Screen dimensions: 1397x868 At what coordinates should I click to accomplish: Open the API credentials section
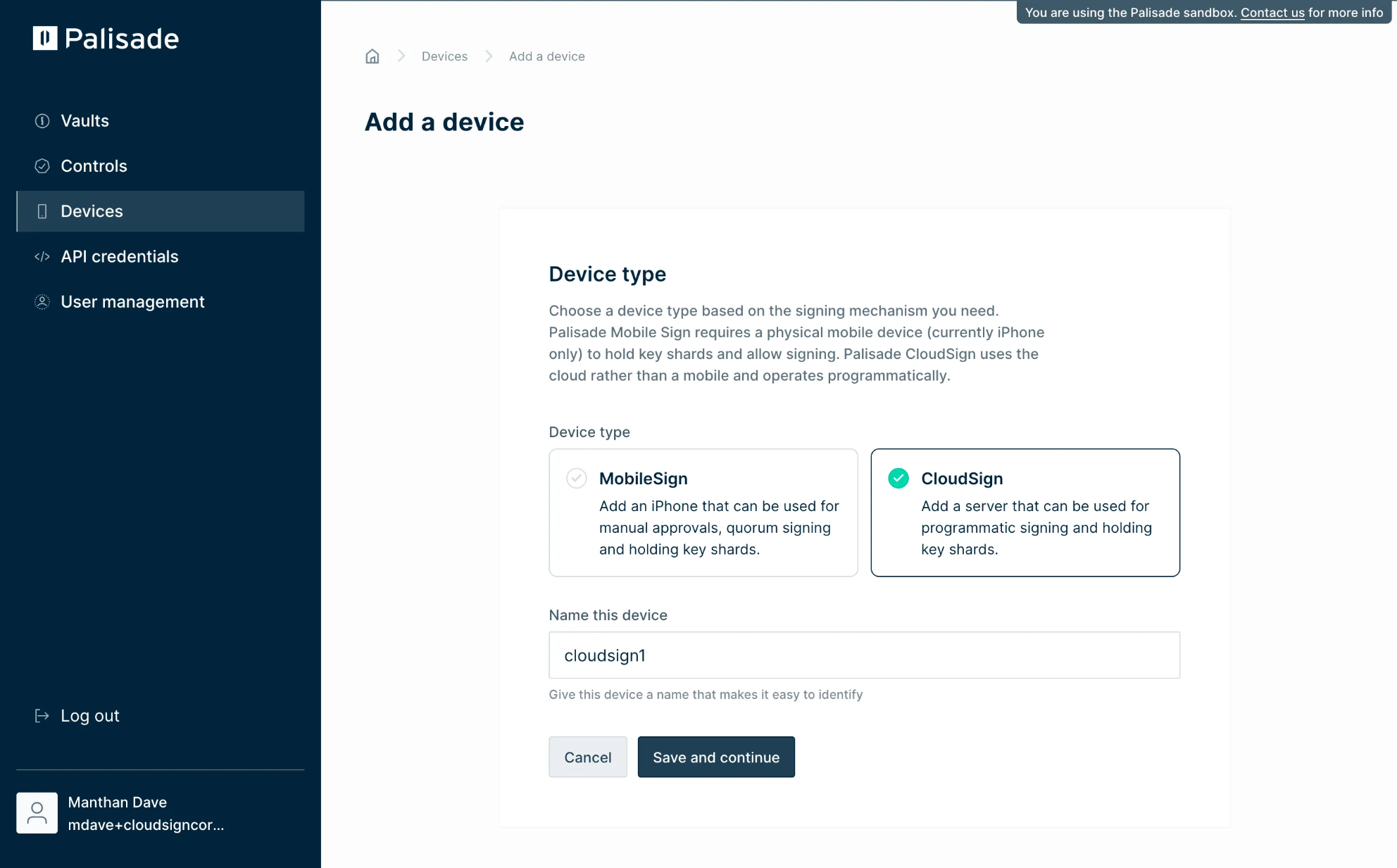click(120, 257)
